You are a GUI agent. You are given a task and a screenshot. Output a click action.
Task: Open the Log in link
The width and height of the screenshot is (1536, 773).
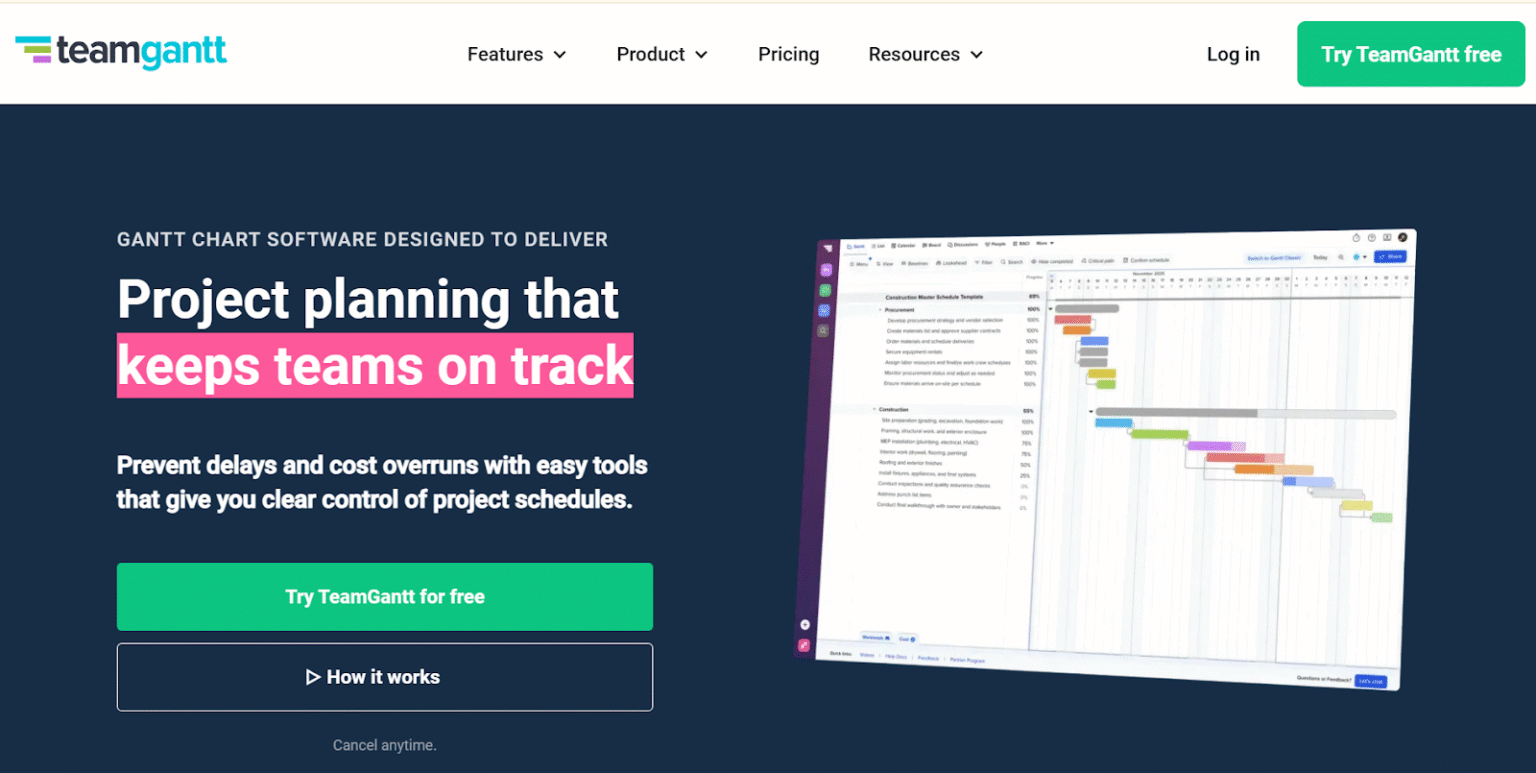[x=1233, y=54]
